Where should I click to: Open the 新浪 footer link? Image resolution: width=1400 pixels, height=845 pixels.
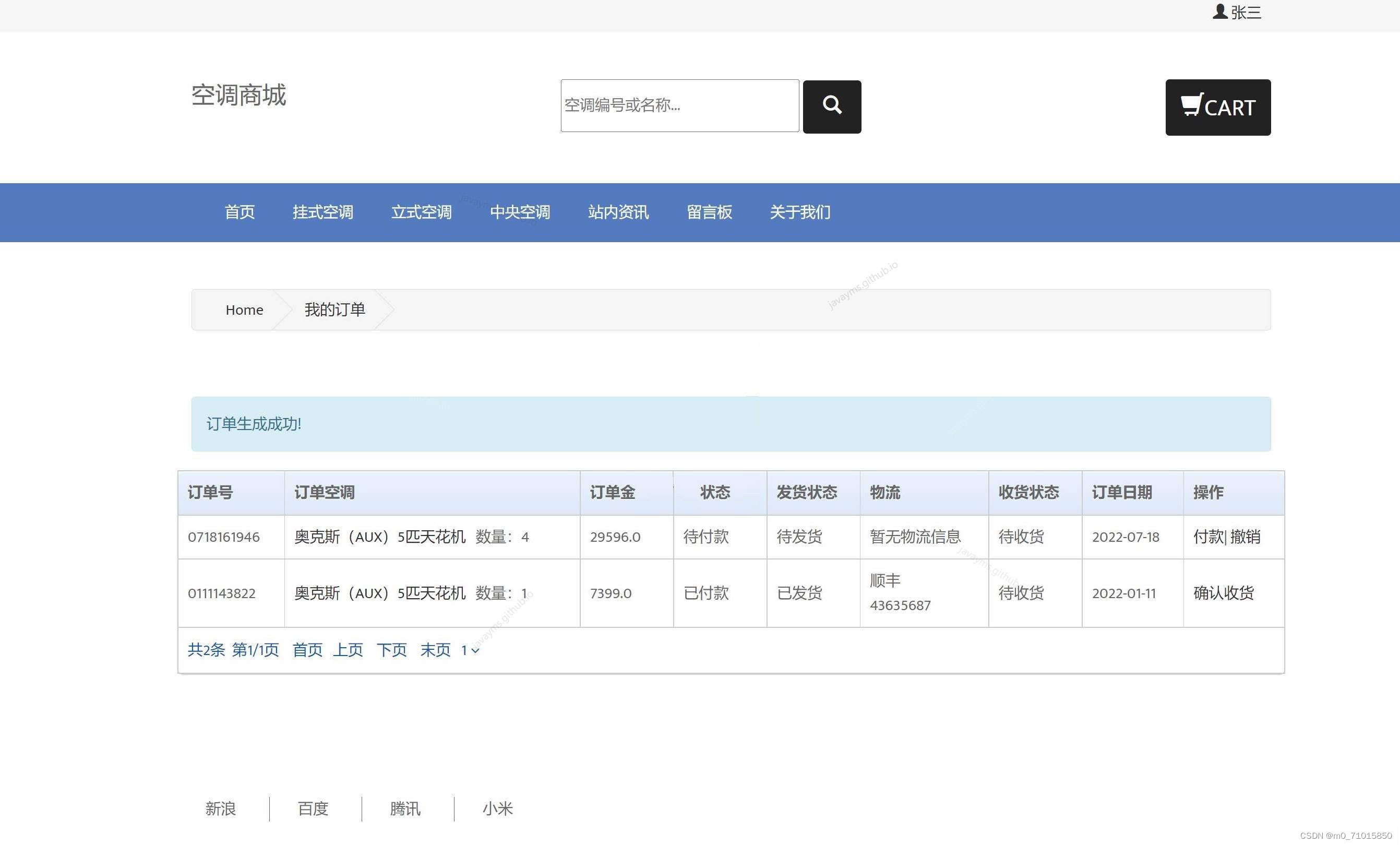point(220,808)
